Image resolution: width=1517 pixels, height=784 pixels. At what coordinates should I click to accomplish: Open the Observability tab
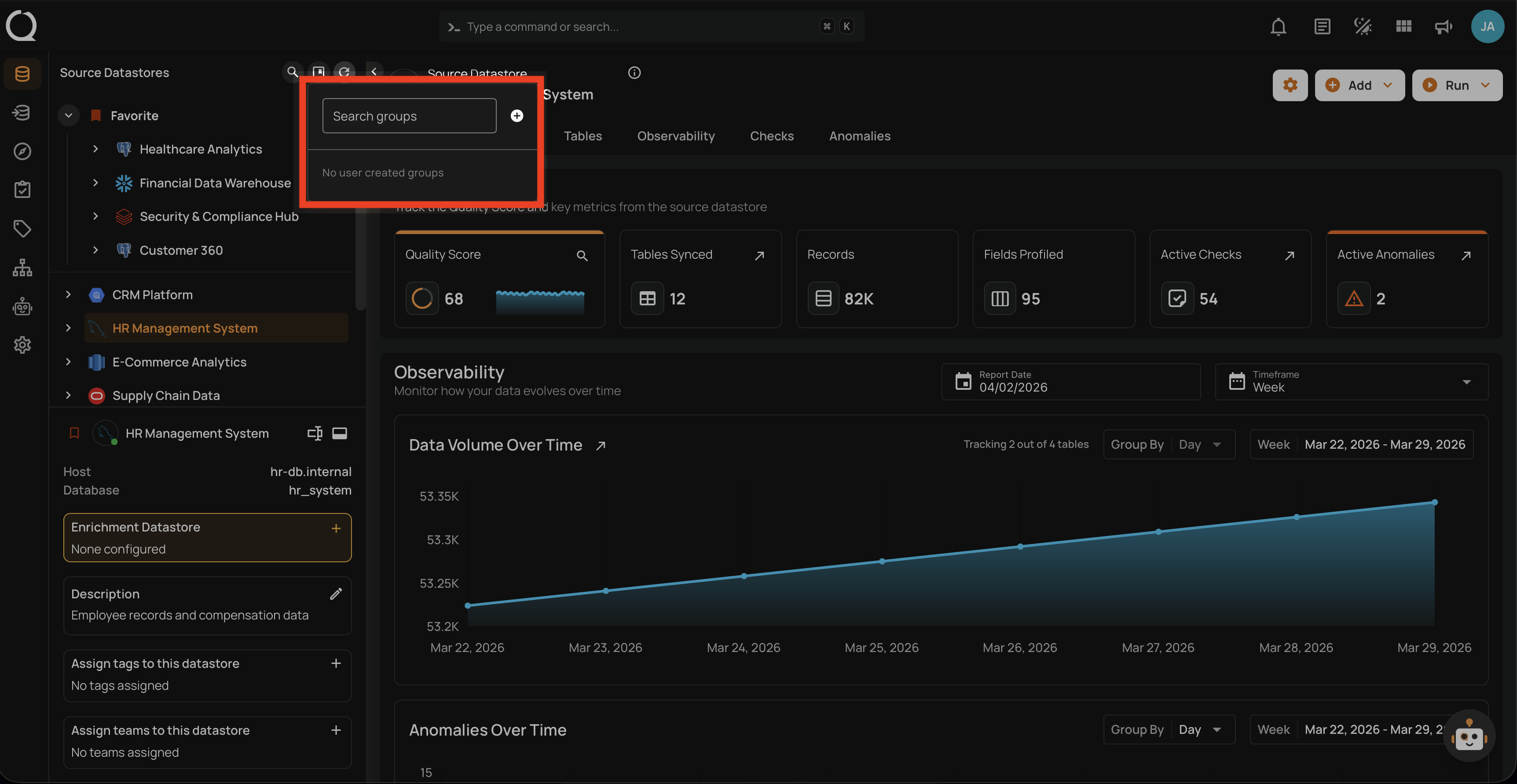pos(675,136)
